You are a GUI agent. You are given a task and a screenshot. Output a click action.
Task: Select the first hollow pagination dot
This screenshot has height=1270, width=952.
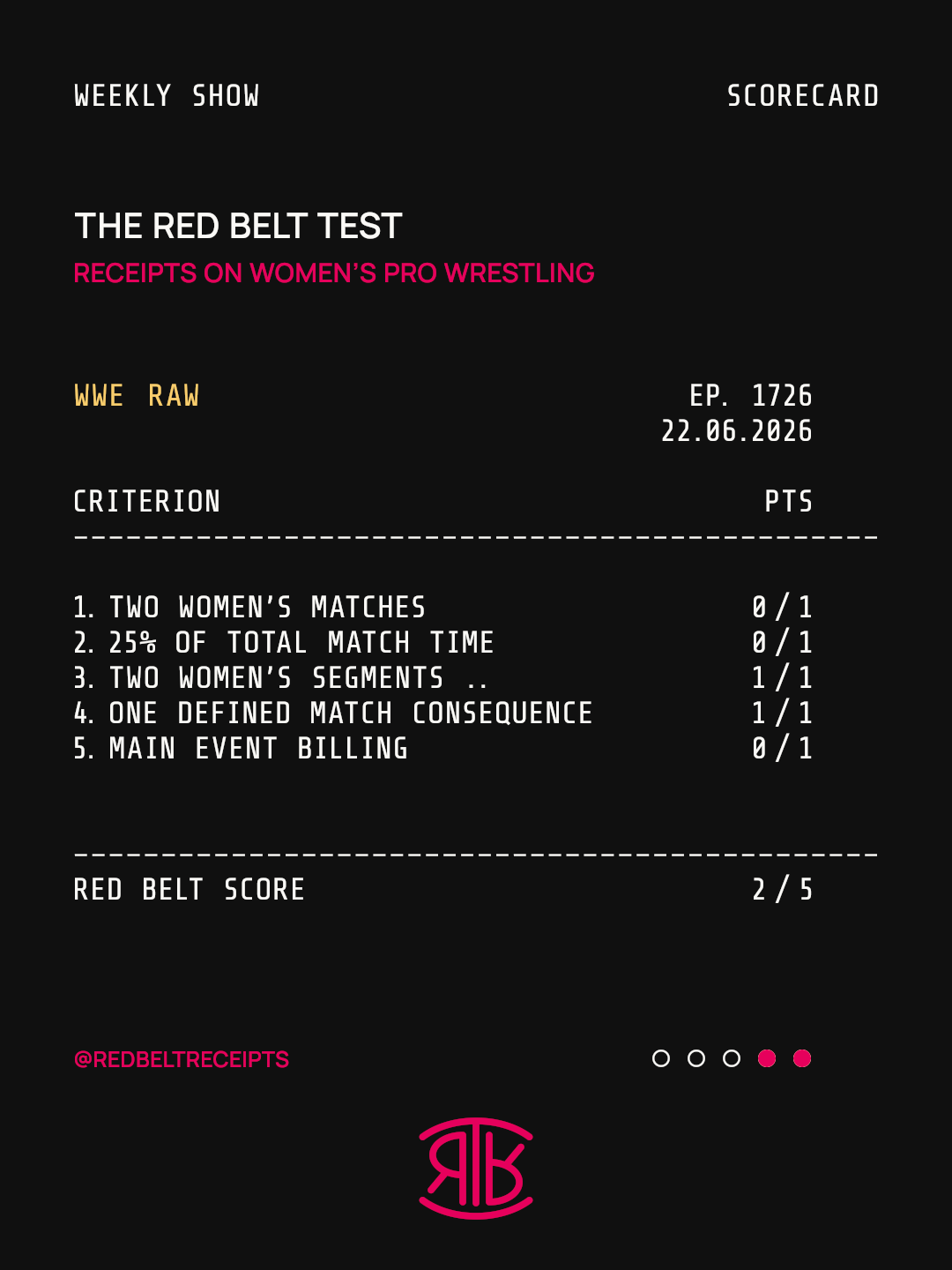tap(661, 1058)
